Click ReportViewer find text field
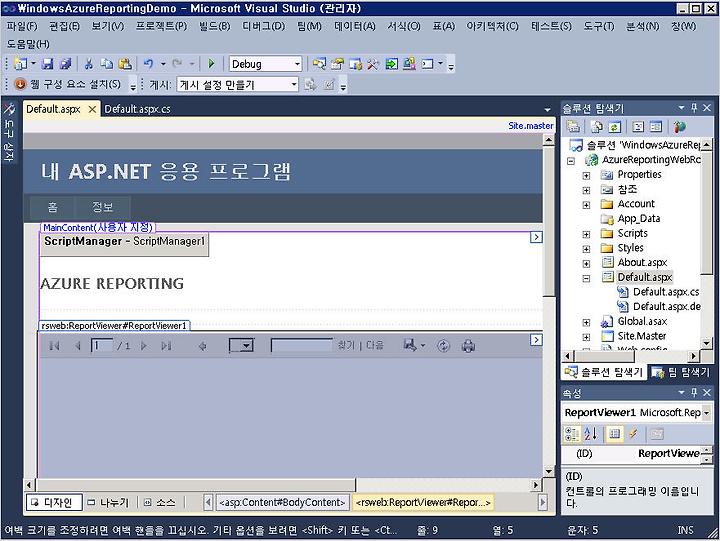Image resolution: width=720 pixels, height=541 pixels. coord(302,346)
